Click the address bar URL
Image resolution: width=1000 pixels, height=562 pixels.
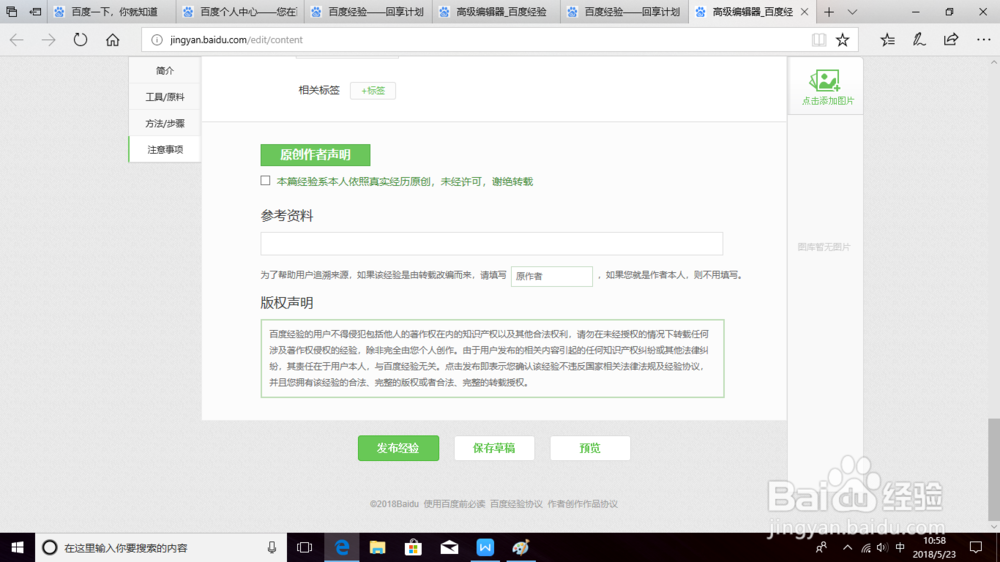pyautogui.click(x=236, y=40)
